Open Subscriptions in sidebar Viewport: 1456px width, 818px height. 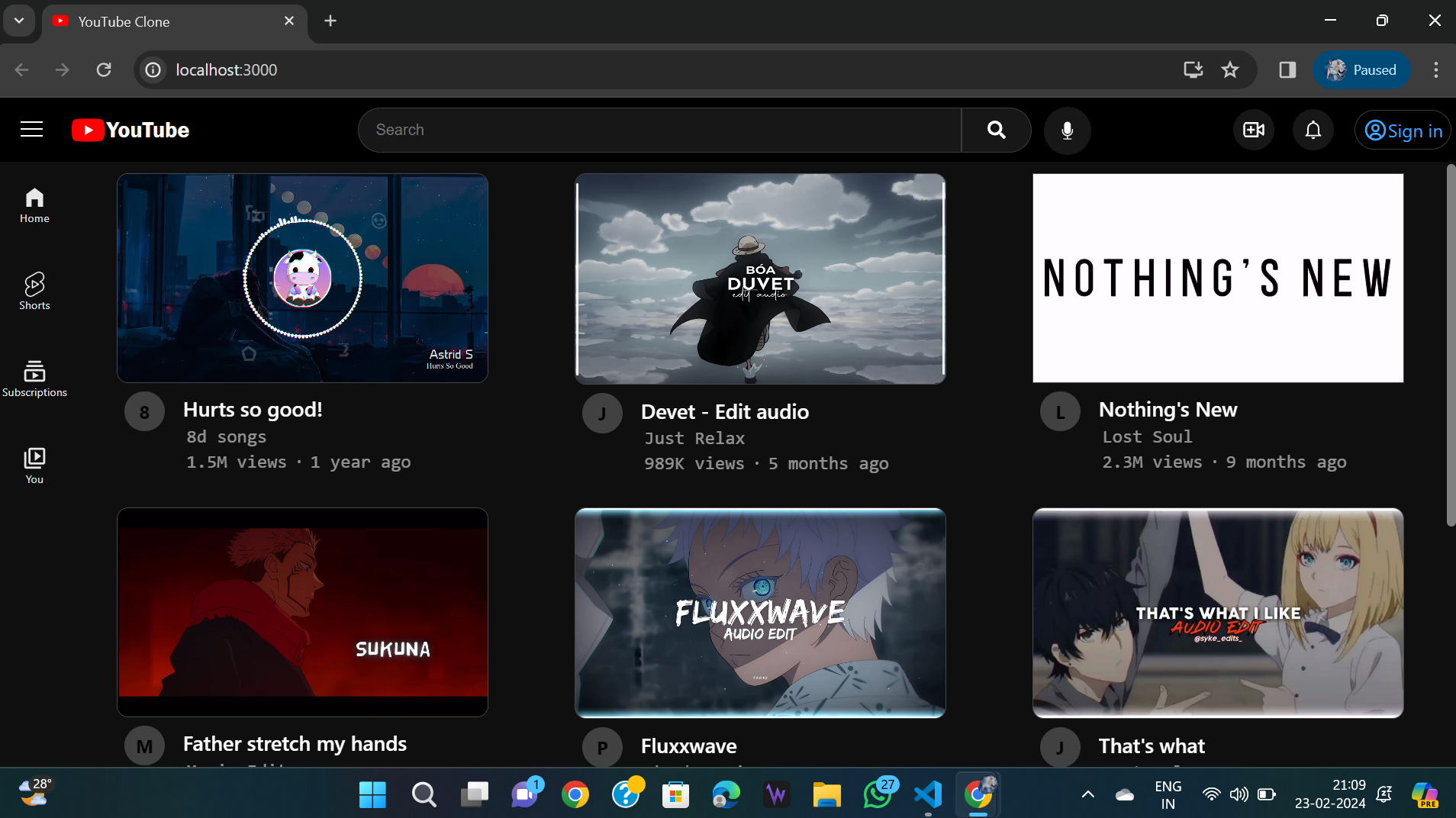pyautogui.click(x=34, y=379)
